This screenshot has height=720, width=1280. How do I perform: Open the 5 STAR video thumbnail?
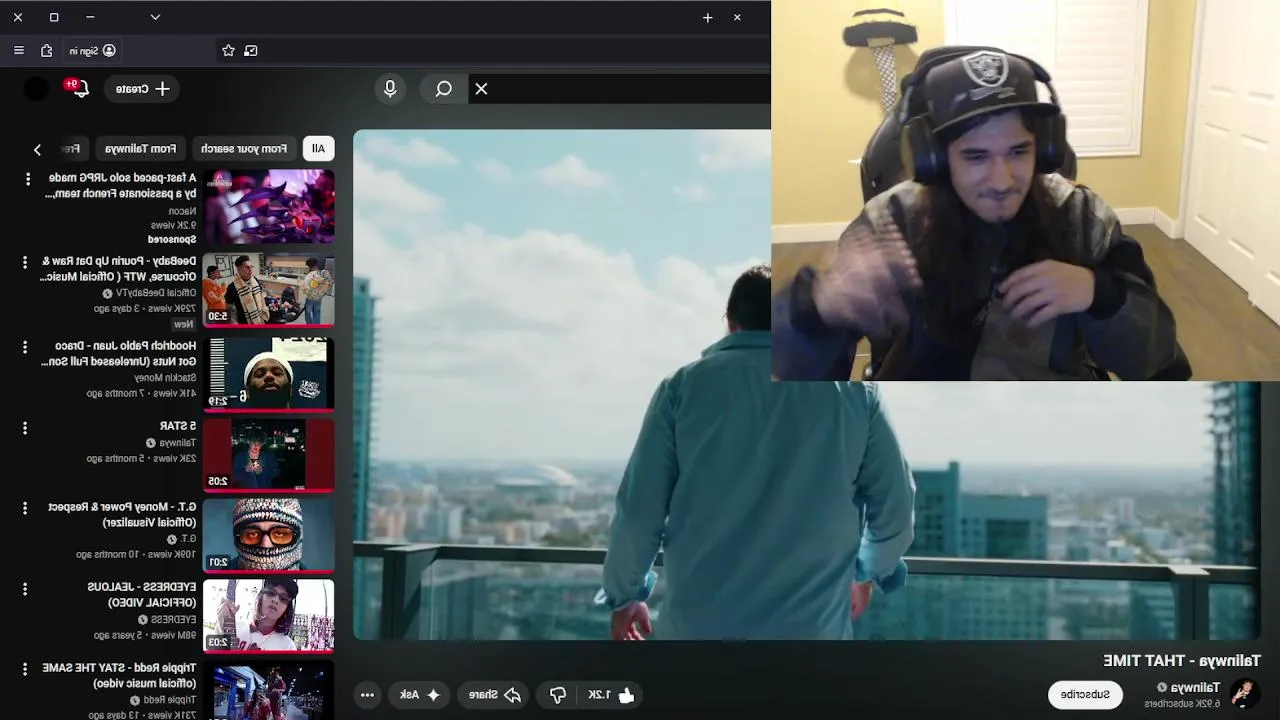(269, 455)
